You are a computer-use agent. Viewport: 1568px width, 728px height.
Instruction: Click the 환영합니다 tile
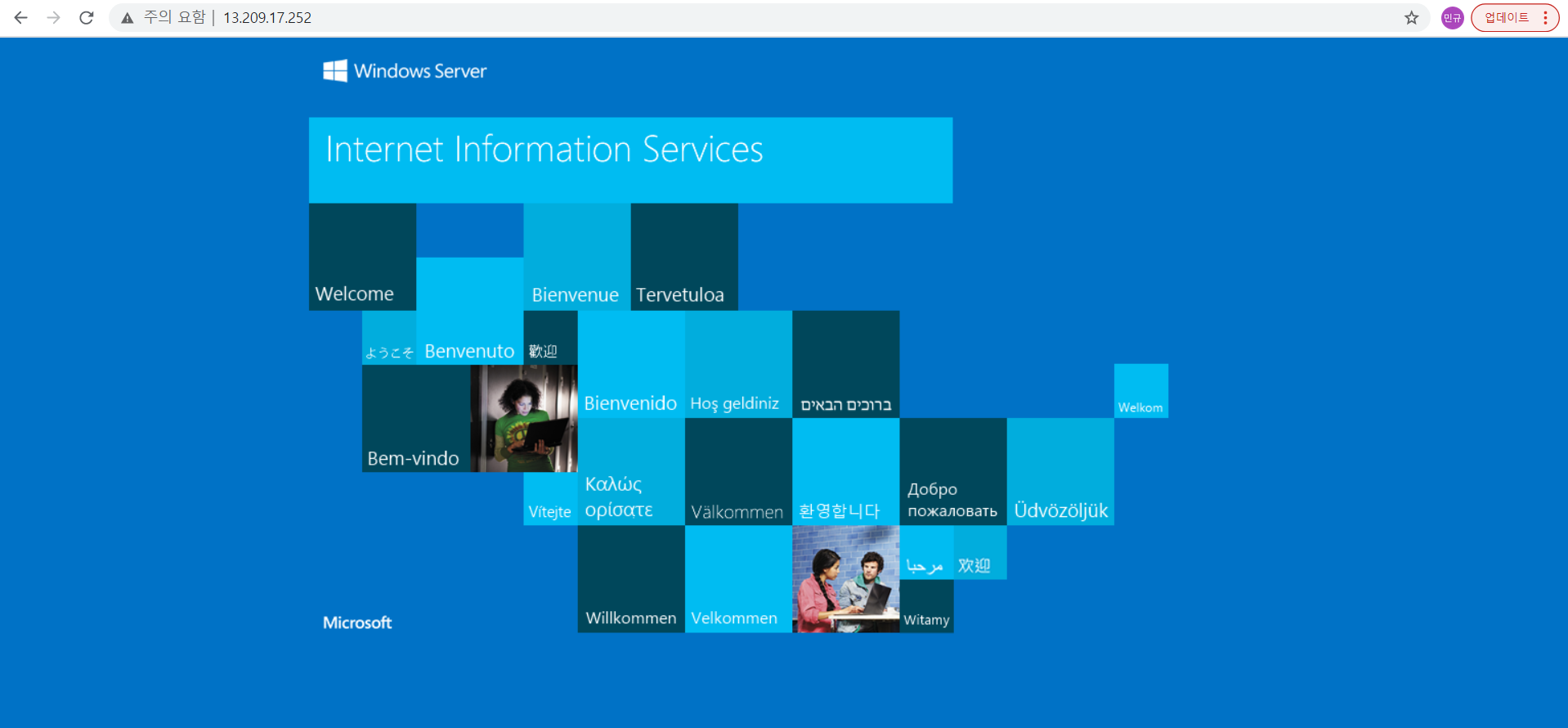click(846, 472)
